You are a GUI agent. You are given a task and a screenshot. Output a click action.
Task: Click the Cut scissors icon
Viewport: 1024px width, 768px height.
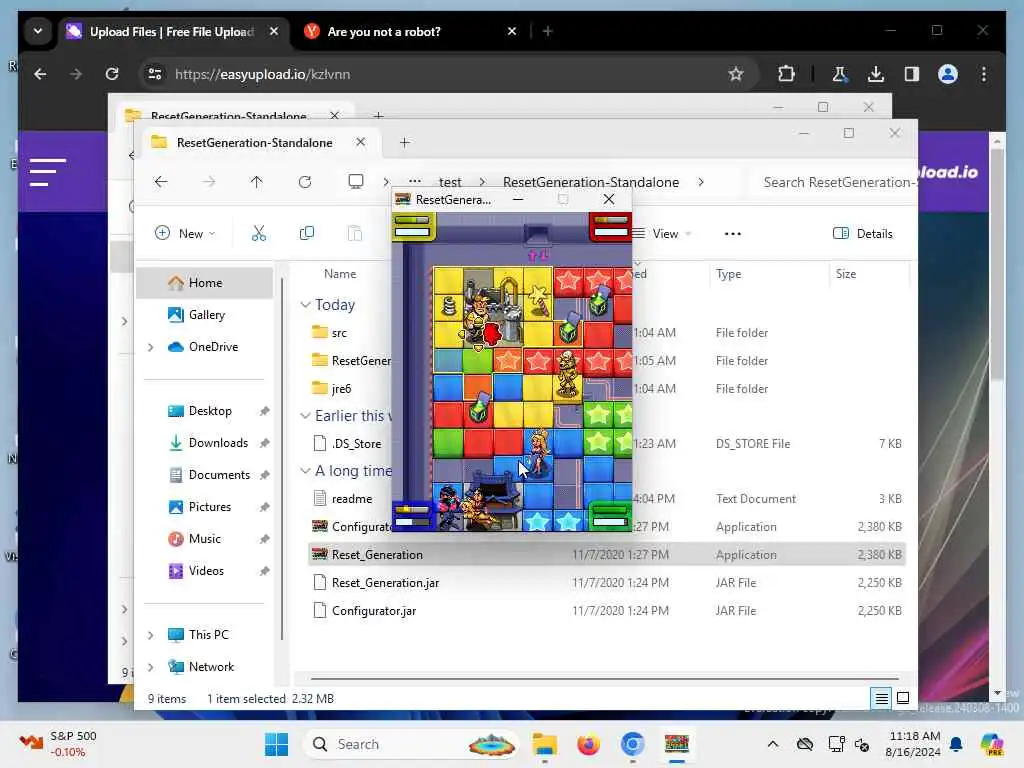[259, 233]
